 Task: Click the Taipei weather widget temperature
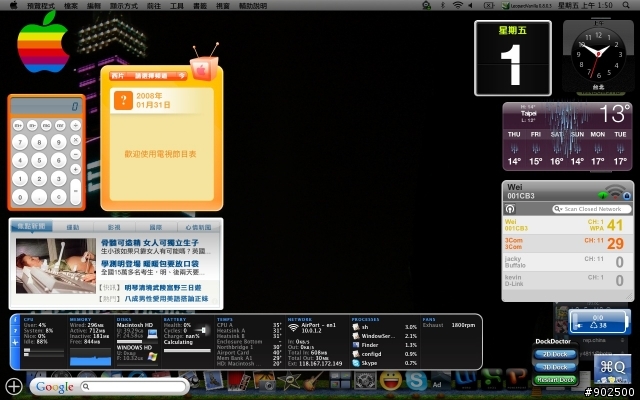point(614,114)
